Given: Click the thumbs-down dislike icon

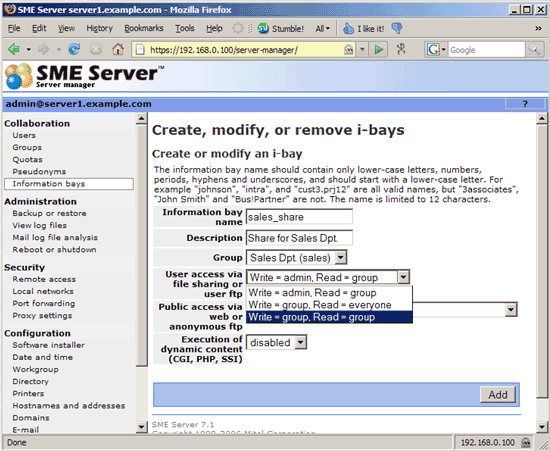Looking at the screenshot, I should coord(397,28).
